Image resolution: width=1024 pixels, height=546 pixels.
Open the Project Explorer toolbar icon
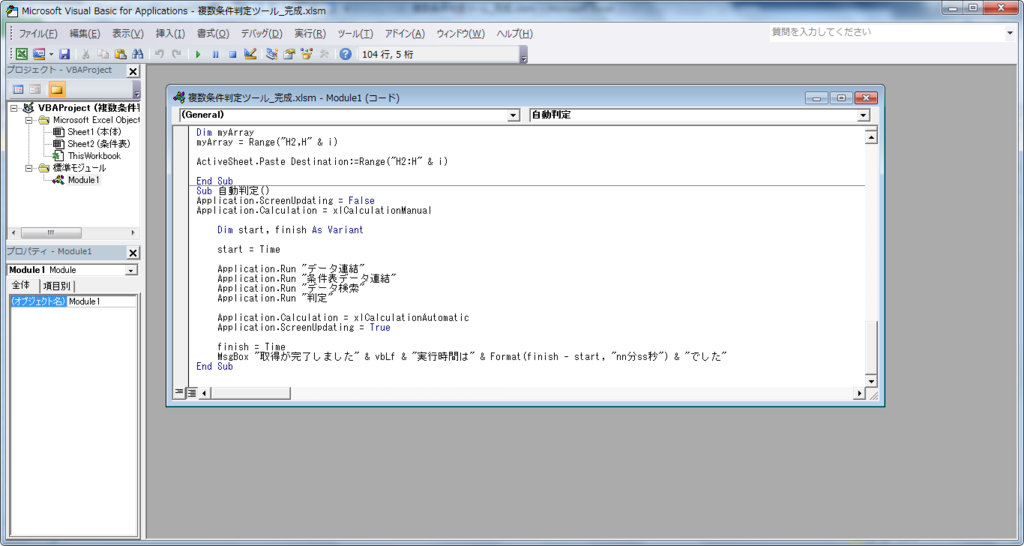272,54
